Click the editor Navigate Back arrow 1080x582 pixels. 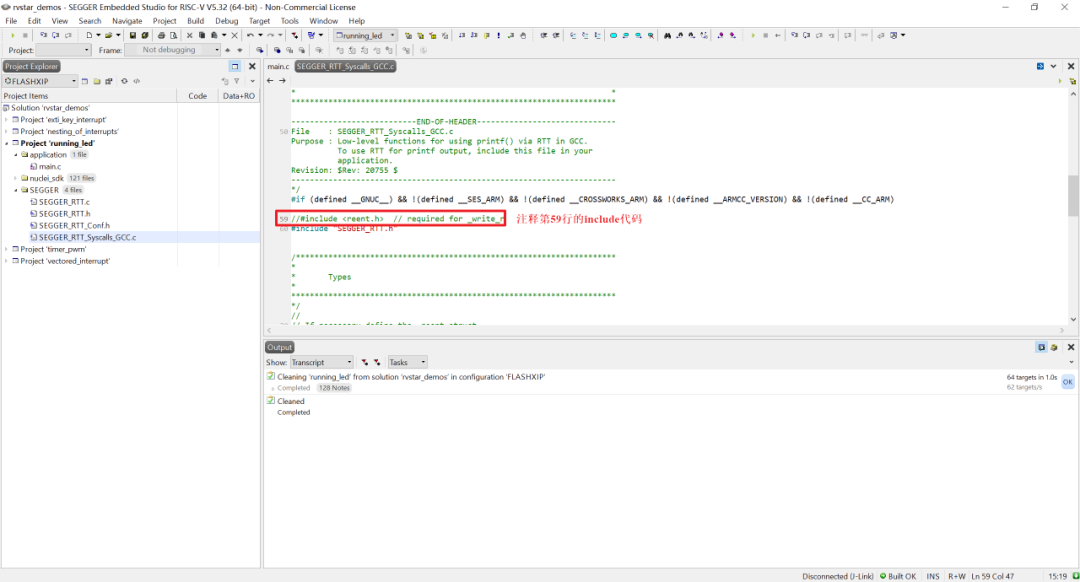(270, 81)
